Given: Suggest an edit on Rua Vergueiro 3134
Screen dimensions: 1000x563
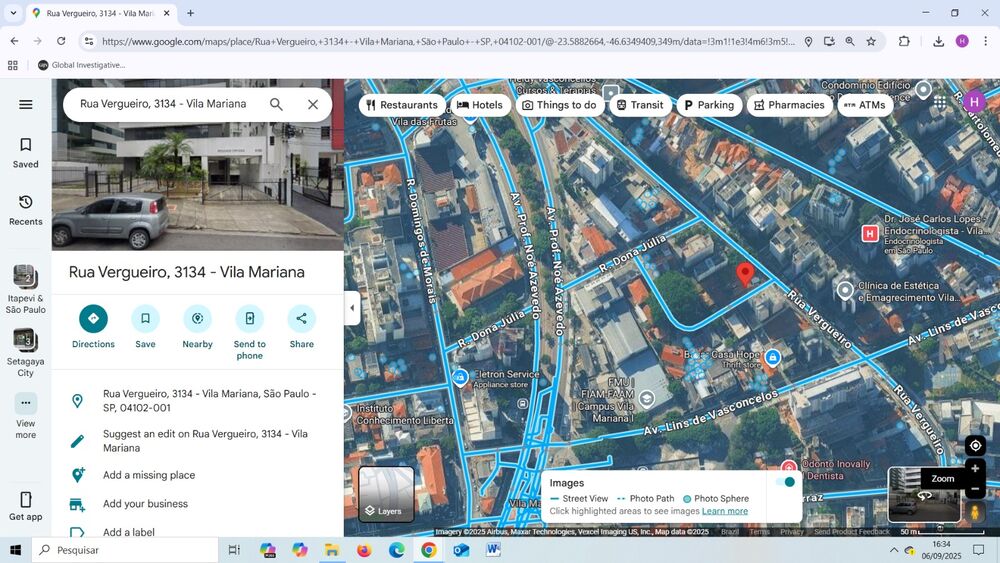Looking at the screenshot, I should pyautogui.click(x=198, y=441).
